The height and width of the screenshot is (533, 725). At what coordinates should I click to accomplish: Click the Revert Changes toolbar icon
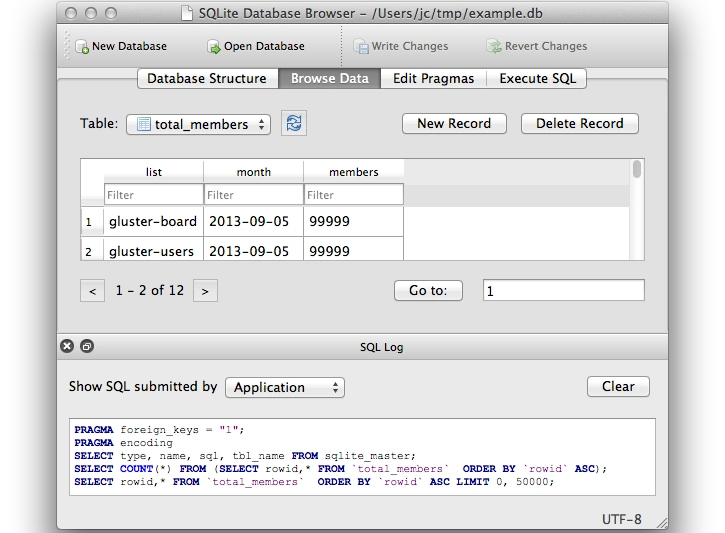pos(494,47)
